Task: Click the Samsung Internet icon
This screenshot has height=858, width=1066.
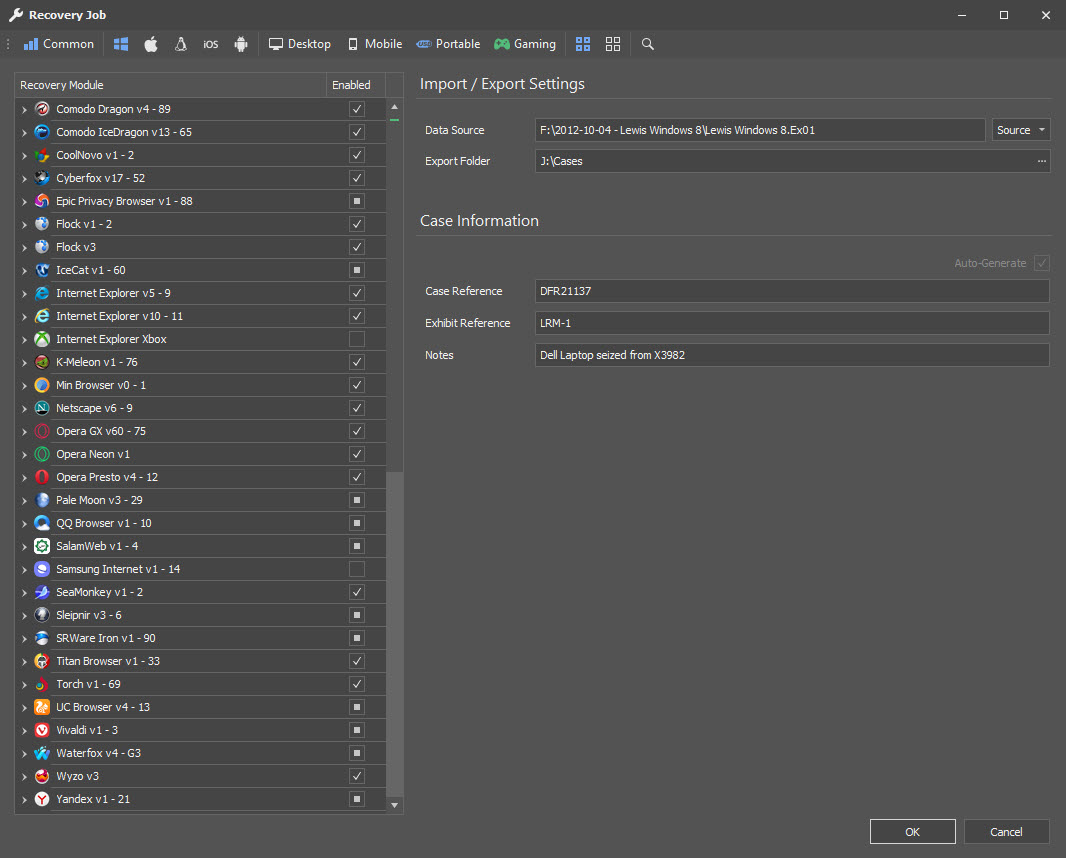Action: (42, 569)
